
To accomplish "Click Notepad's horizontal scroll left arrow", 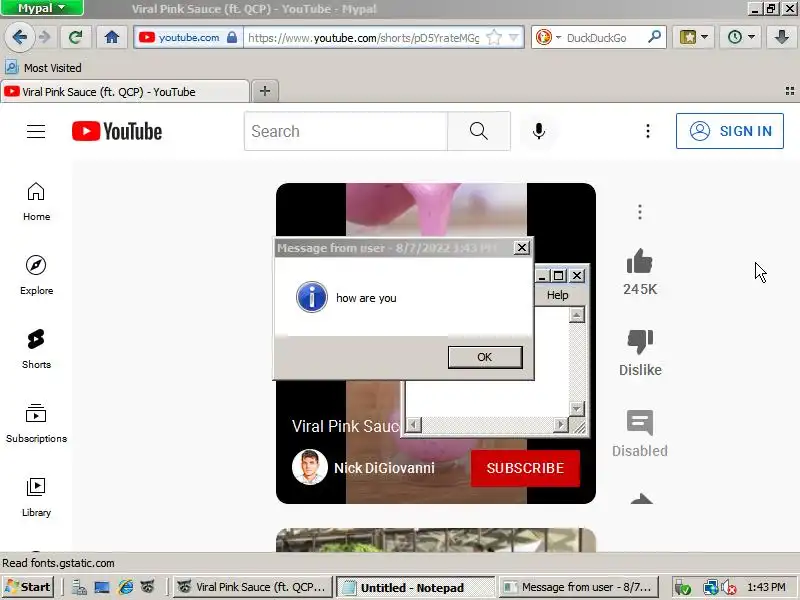I will click(414, 424).
